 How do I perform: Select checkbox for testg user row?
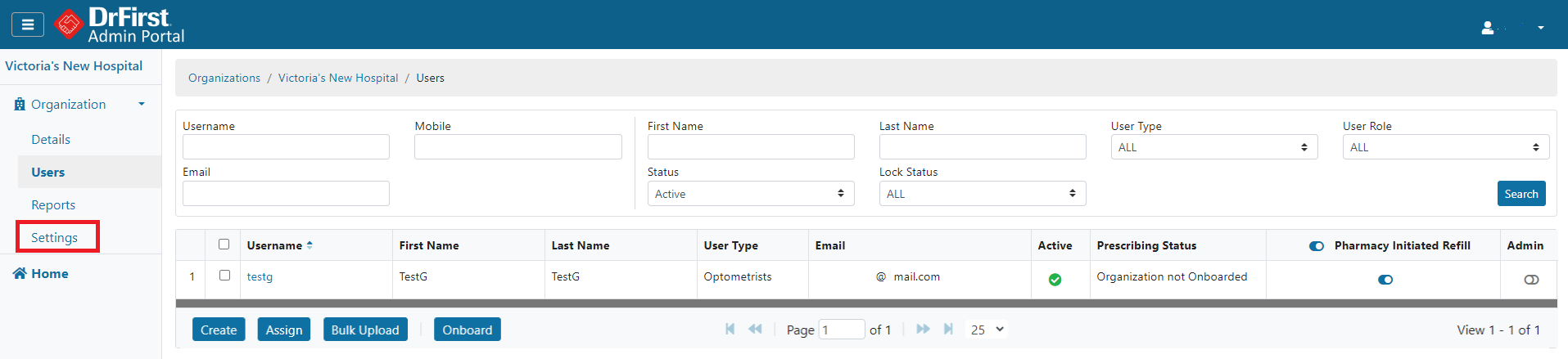(224, 276)
